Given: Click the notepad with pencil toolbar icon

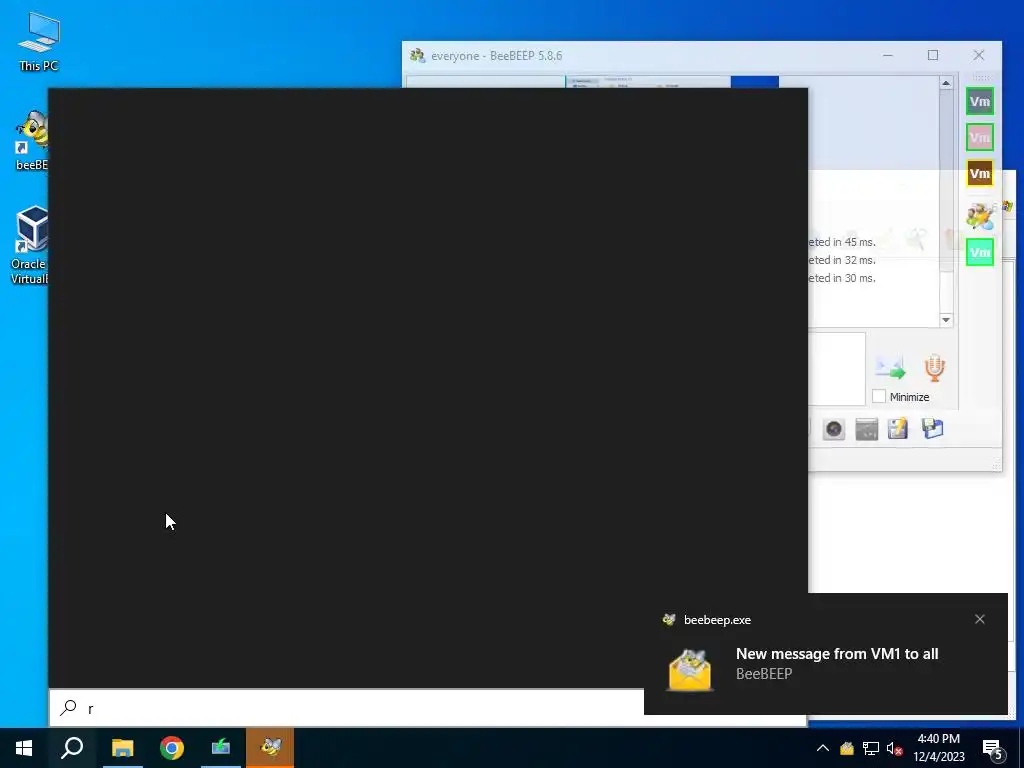Looking at the screenshot, I should [x=898, y=429].
